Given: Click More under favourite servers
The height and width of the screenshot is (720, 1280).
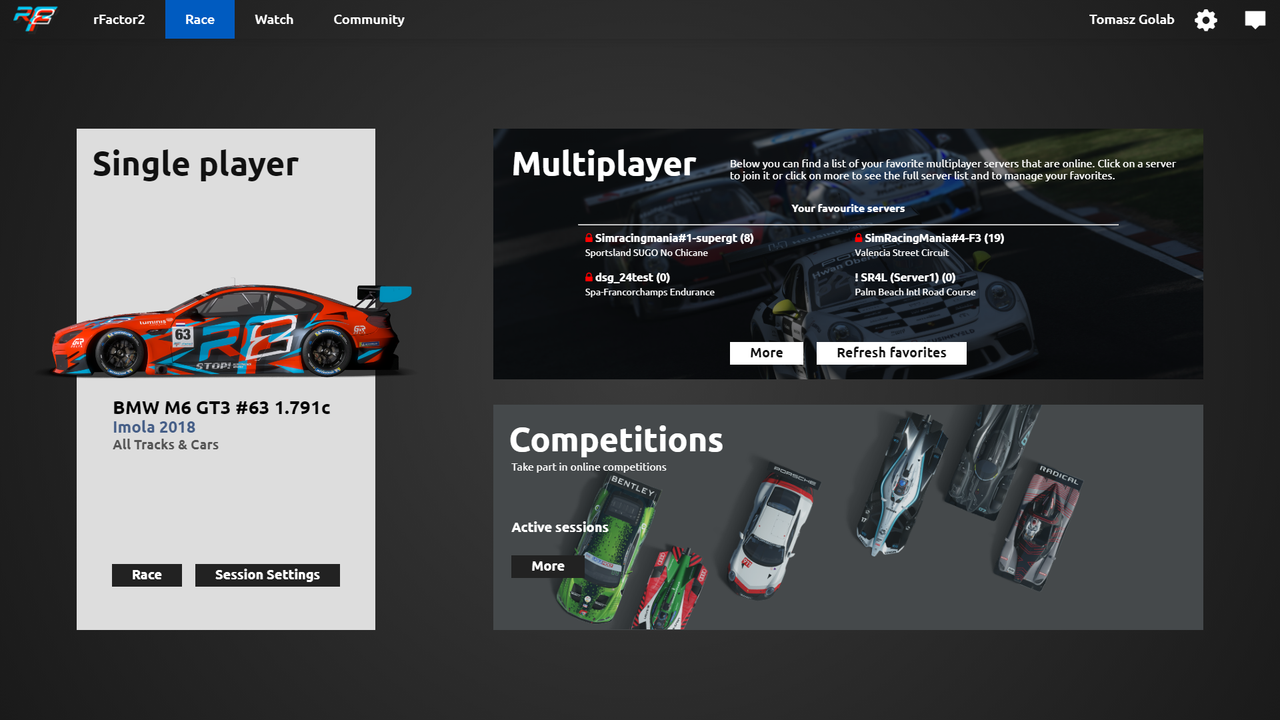Looking at the screenshot, I should coord(766,353).
